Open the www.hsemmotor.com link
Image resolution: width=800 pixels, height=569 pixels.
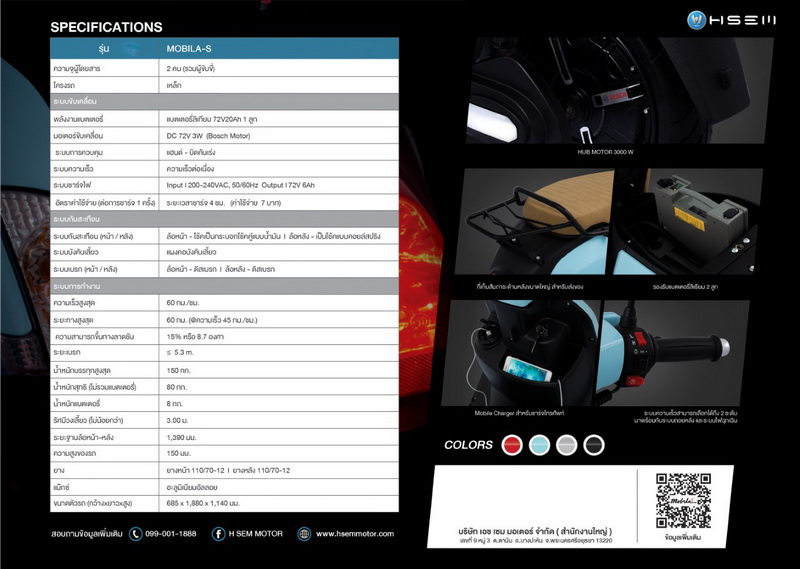click(355, 534)
